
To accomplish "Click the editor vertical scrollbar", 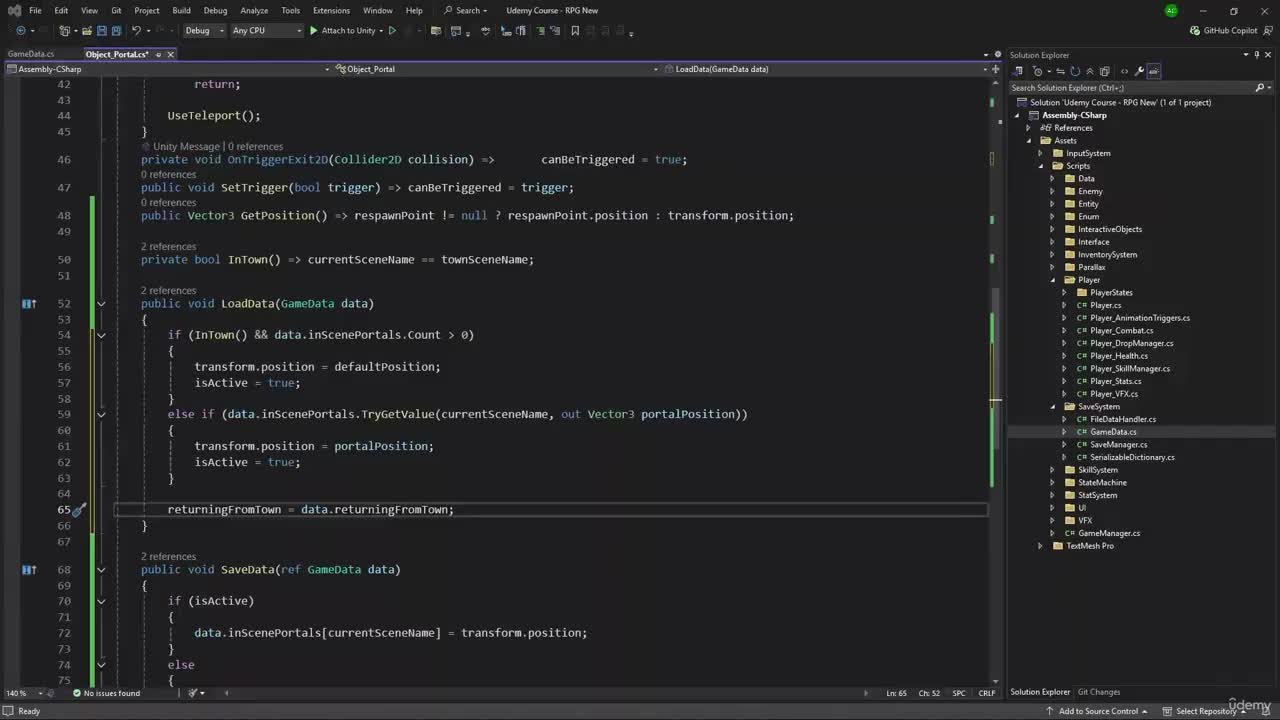I will tap(996, 380).
